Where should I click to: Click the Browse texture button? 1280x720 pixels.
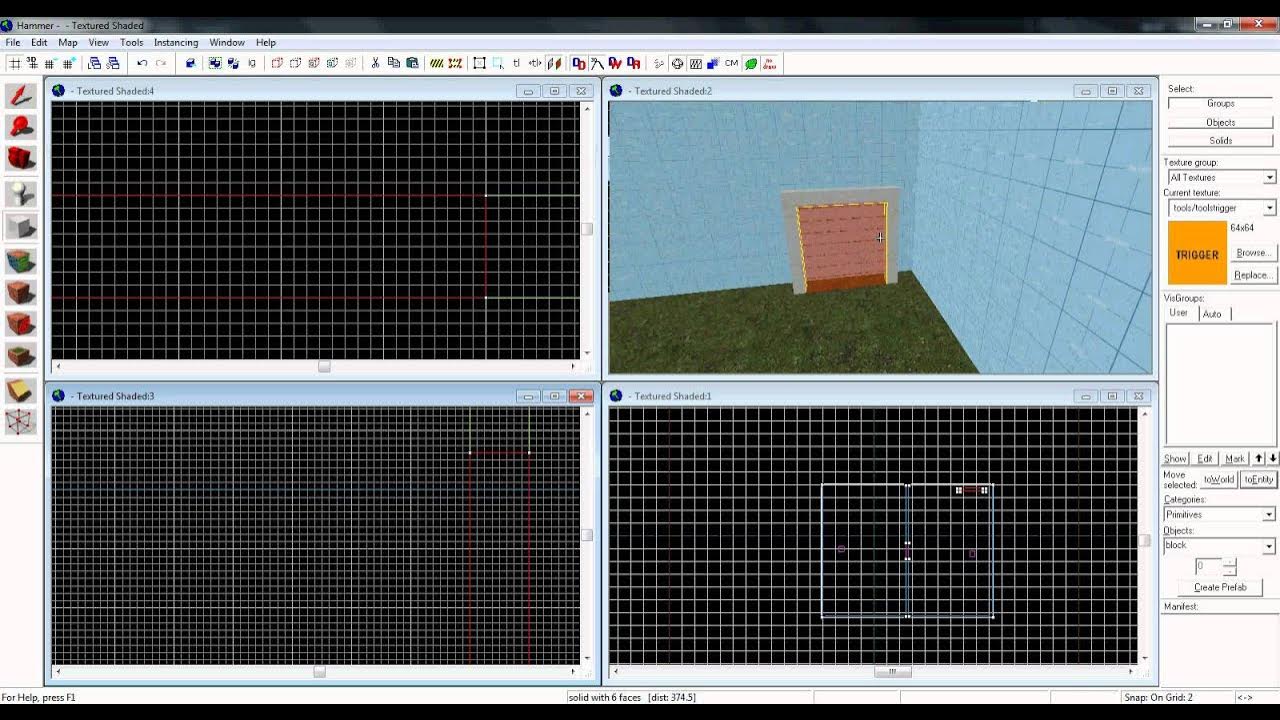point(1252,253)
